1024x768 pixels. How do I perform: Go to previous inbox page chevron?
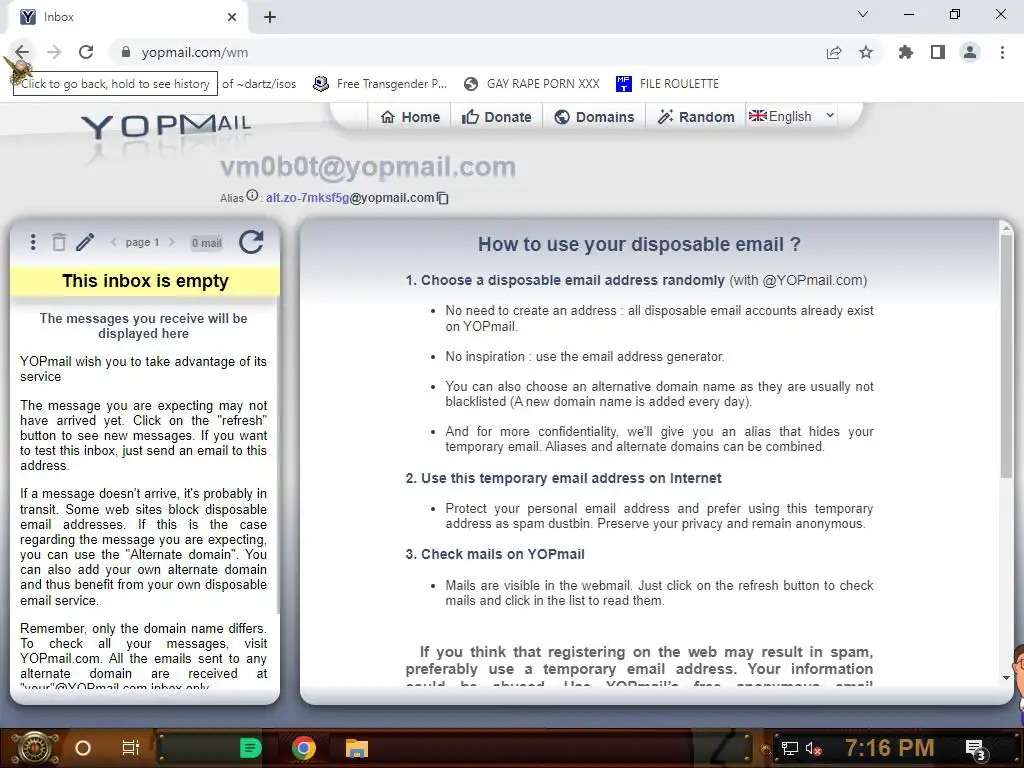click(114, 242)
